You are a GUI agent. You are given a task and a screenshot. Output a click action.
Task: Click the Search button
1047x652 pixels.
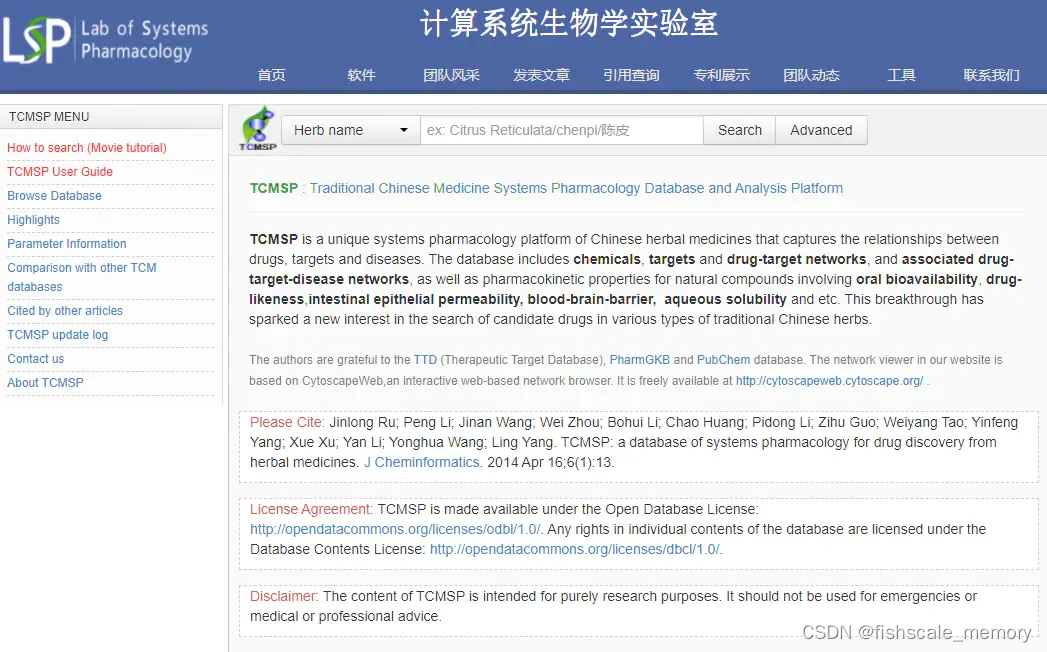[x=739, y=130]
